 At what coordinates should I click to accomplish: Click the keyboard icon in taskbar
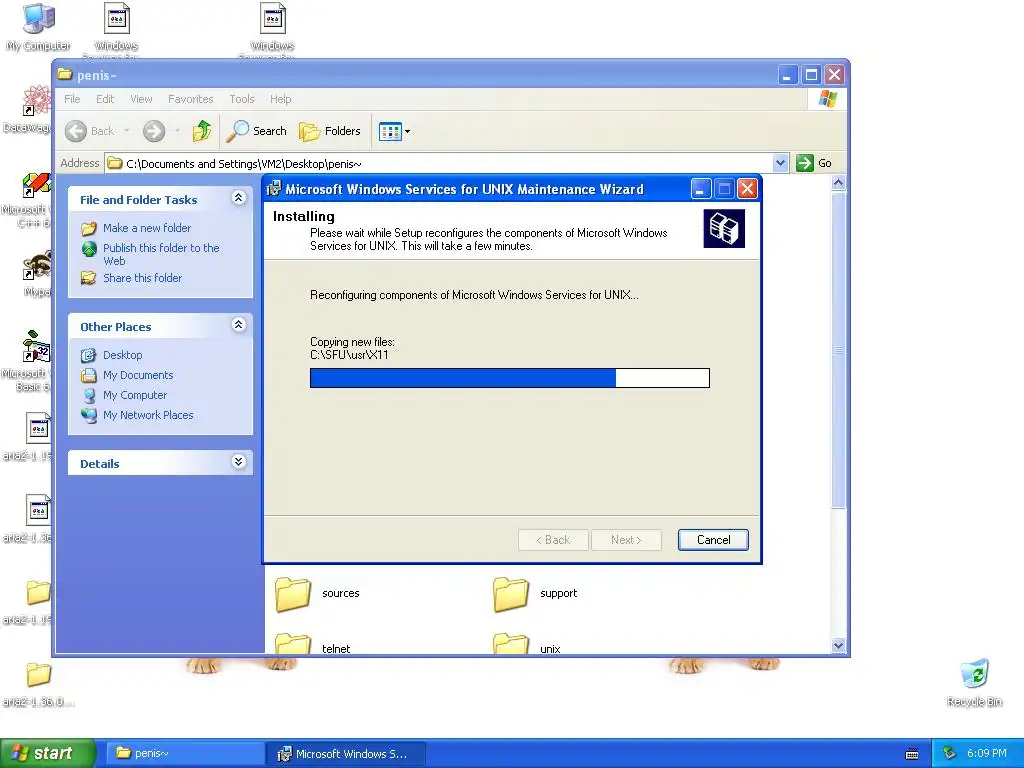pyautogui.click(x=912, y=754)
